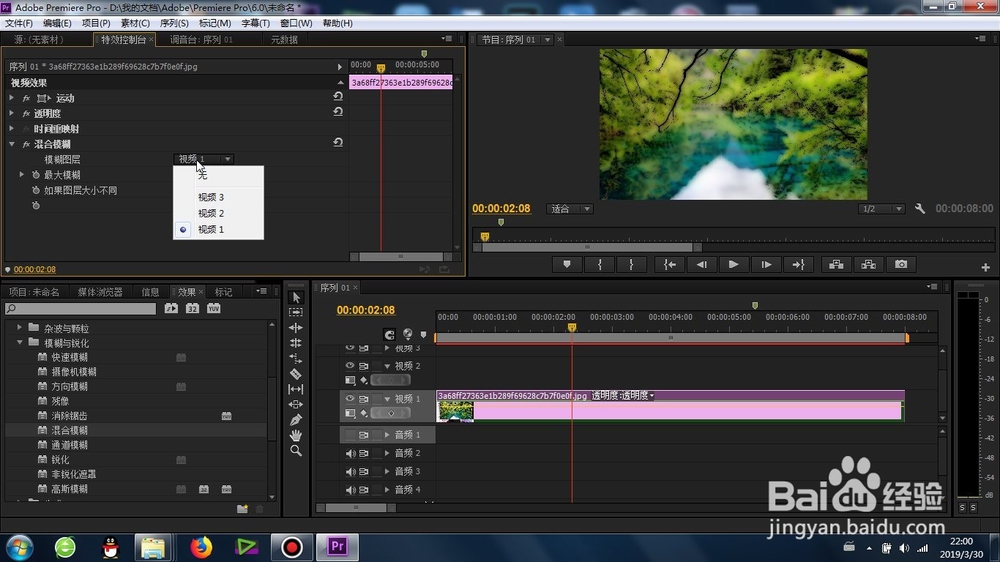Open program monitor settings wrench
1000x562 pixels.
(x=920, y=209)
